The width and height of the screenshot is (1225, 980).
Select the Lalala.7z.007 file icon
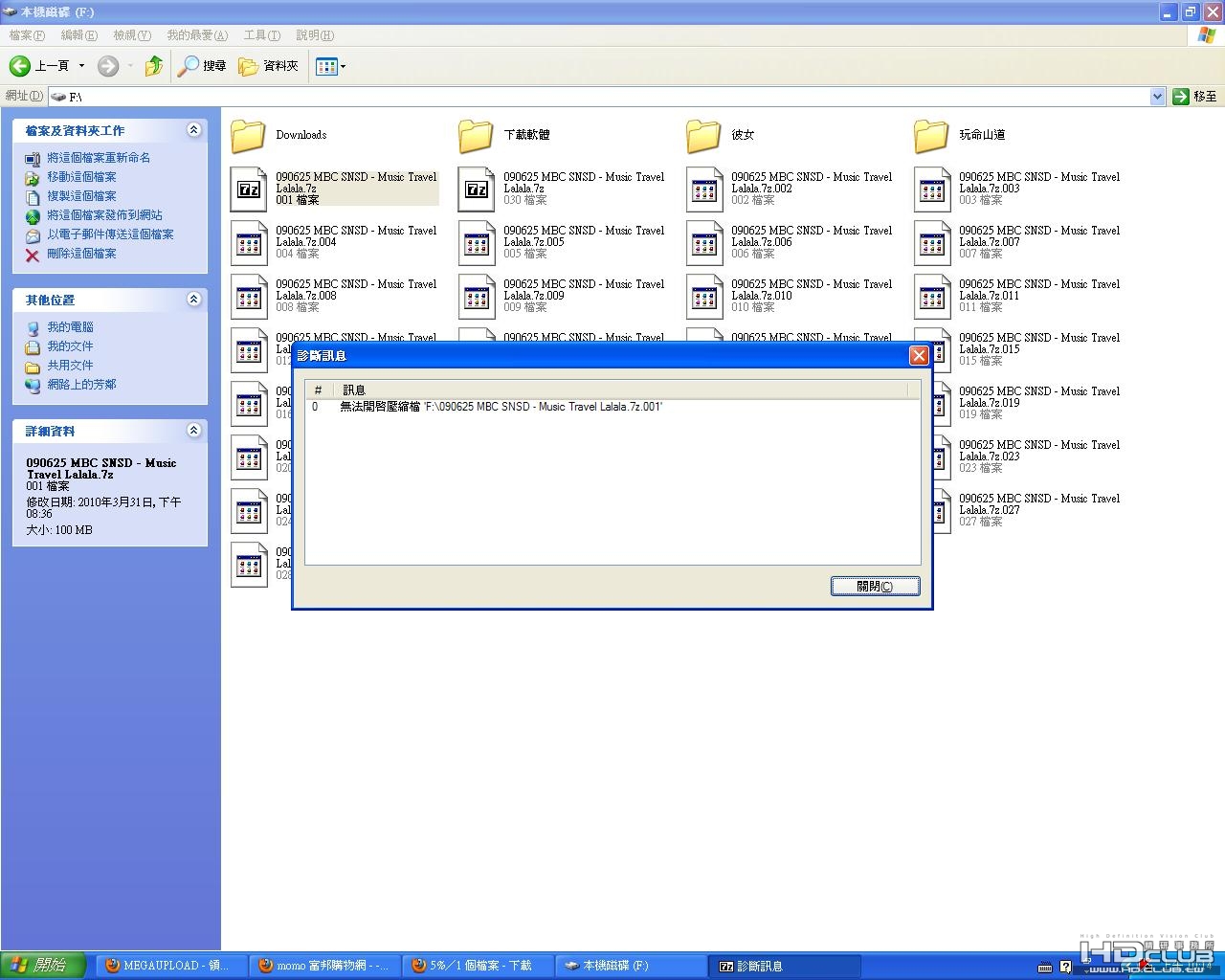coord(932,243)
